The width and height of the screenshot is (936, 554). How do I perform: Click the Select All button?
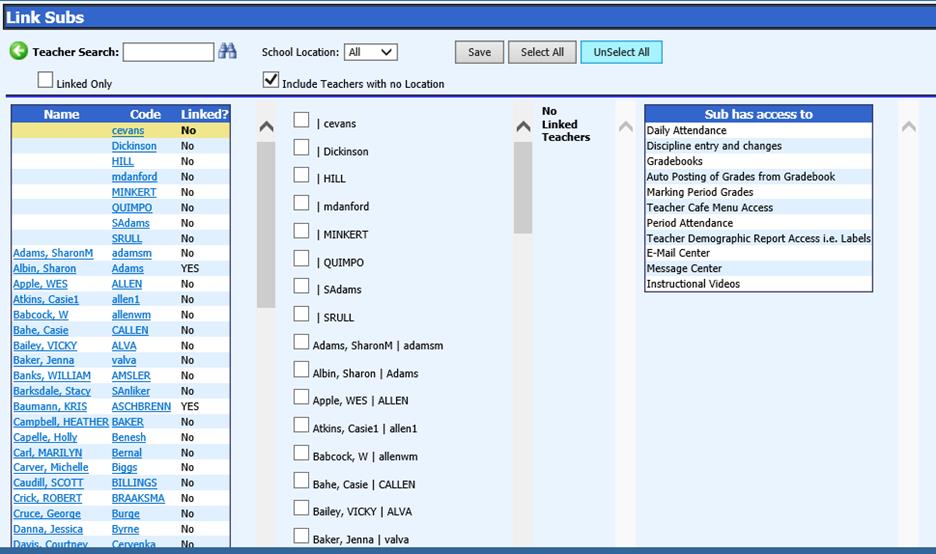click(x=542, y=52)
